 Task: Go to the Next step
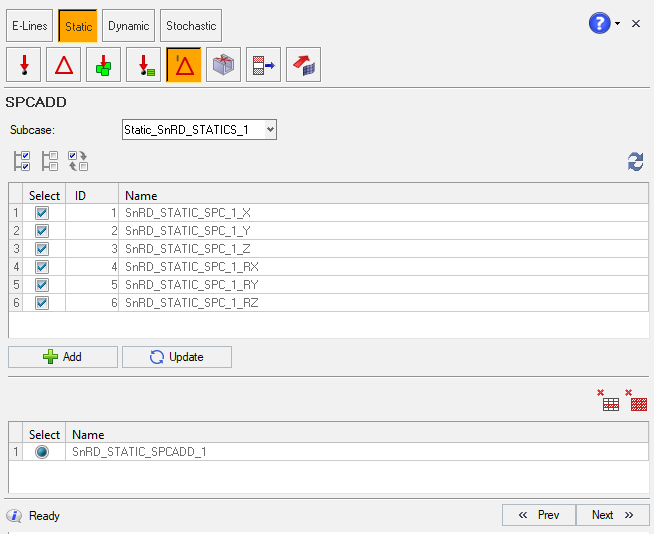click(x=612, y=515)
